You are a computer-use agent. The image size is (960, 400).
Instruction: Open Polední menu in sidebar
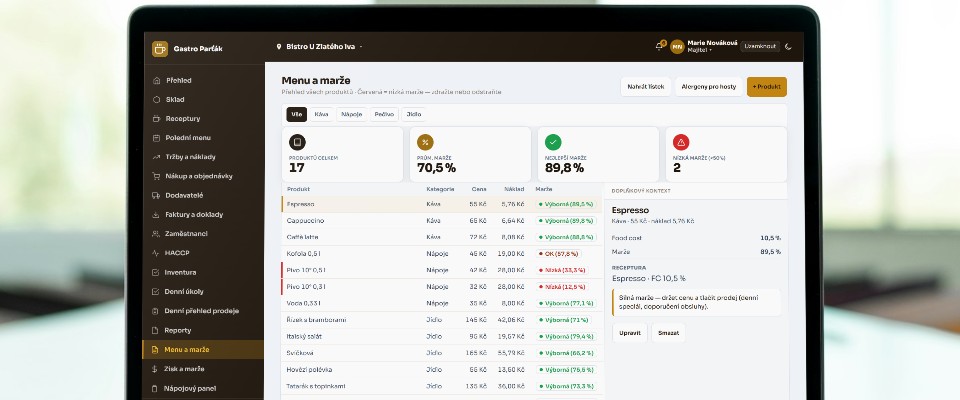(x=203, y=138)
